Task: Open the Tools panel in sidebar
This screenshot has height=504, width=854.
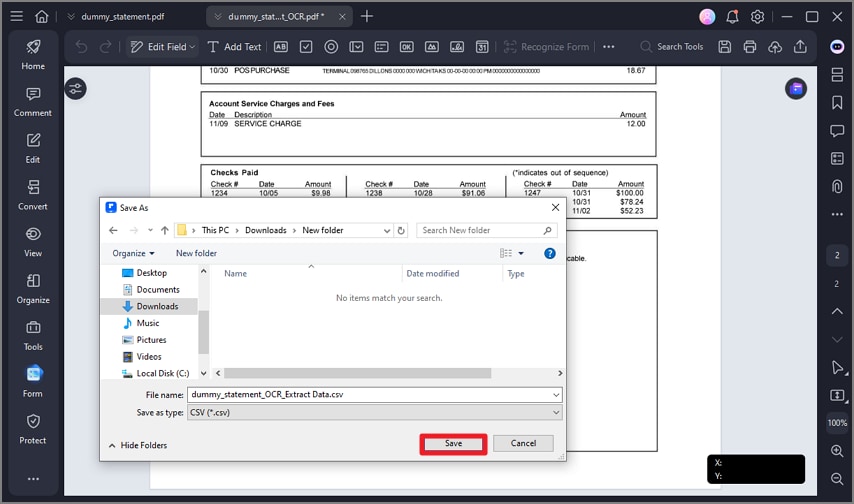Action: click(x=33, y=336)
